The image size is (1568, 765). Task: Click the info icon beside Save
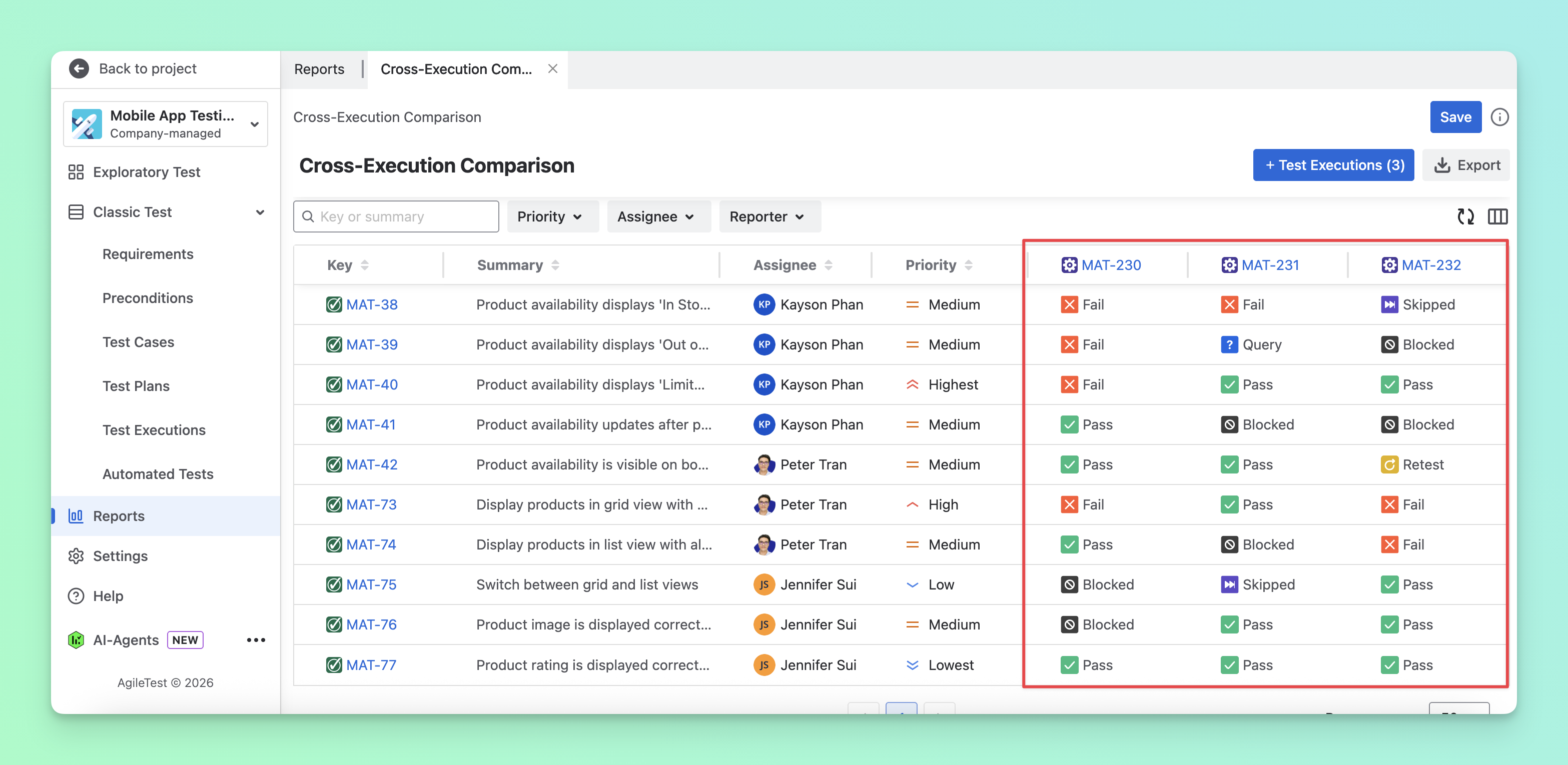click(1499, 117)
